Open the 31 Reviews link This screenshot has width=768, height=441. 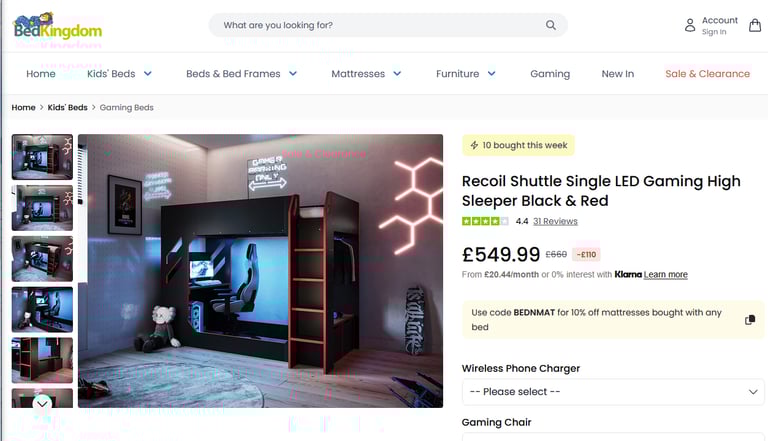pyautogui.click(x=555, y=221)
